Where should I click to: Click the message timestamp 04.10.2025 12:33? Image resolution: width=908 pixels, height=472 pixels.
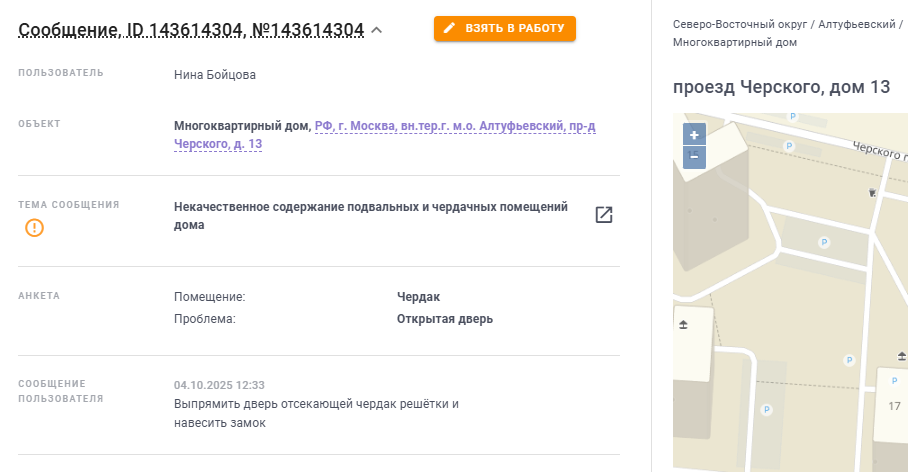coord(219,385)
